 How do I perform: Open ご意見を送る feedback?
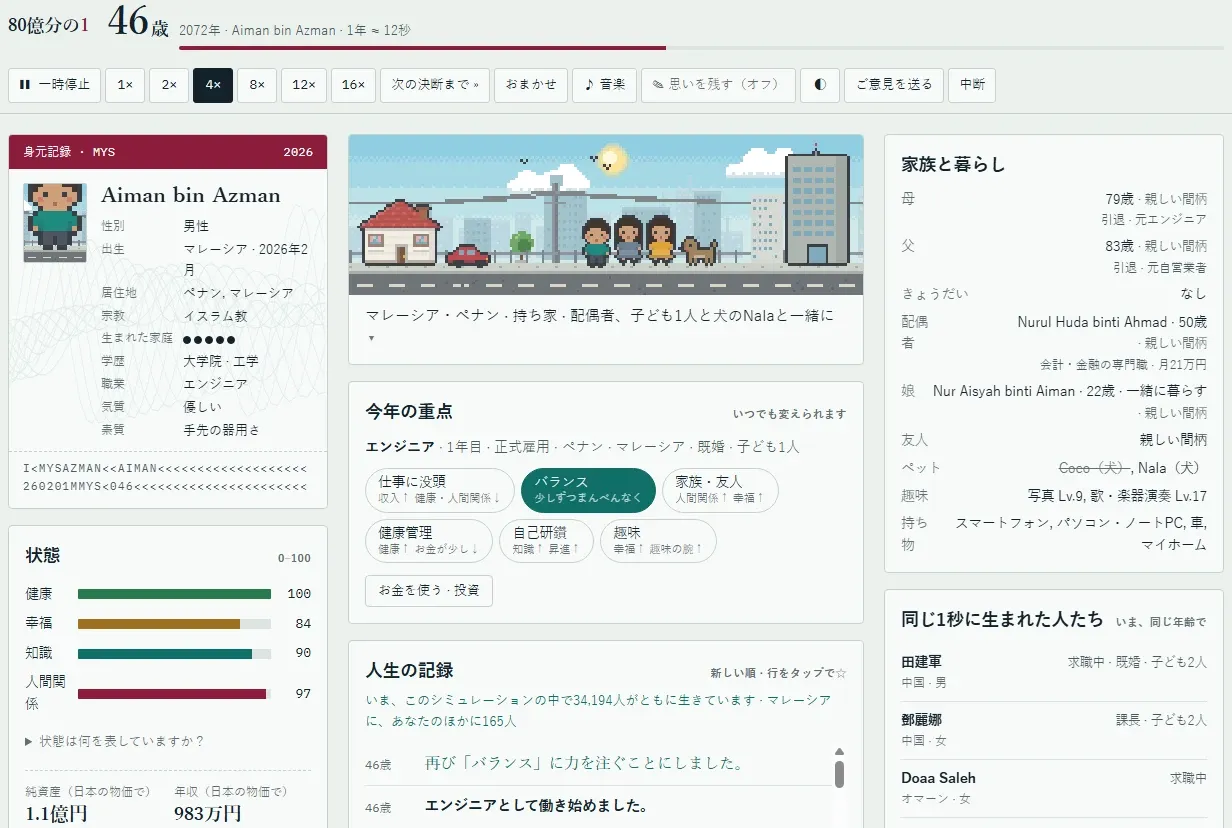[x=894, y=85]
